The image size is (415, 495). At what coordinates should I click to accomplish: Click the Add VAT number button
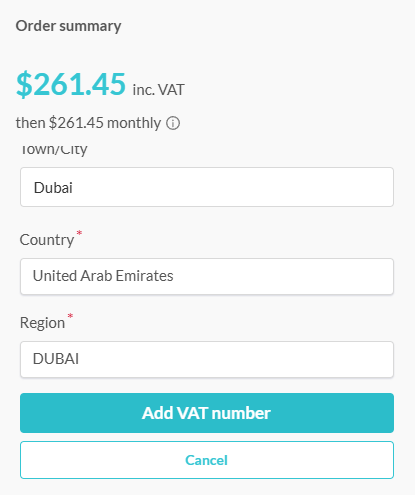click(x=207, y=413)
